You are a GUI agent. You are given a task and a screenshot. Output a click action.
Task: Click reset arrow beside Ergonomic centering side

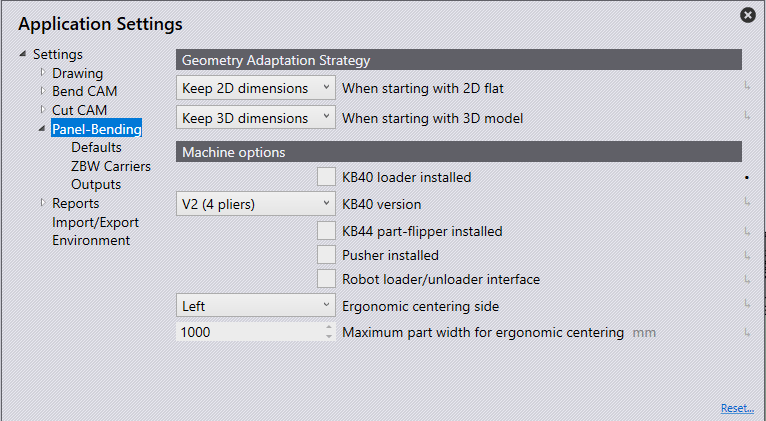point(746,306)
